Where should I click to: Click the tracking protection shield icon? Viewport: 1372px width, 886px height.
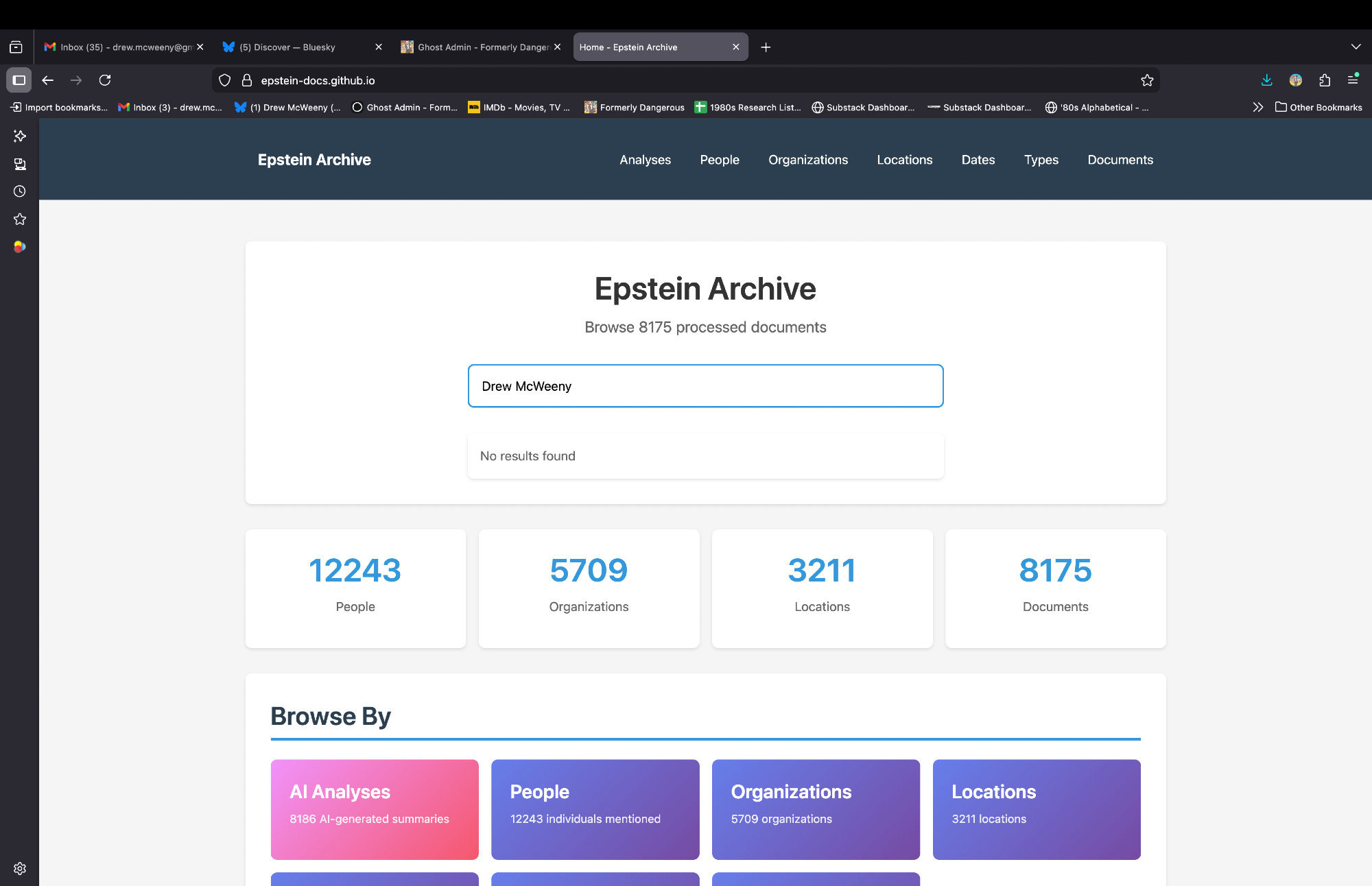pos(224,80)
